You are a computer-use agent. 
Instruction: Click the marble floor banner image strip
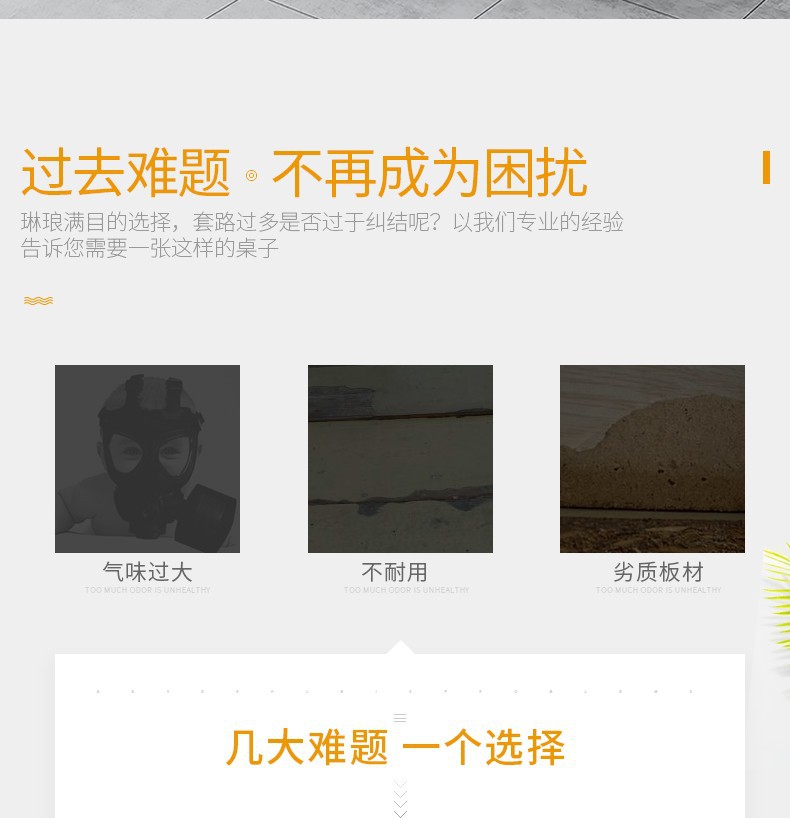(x=395, y=9)
